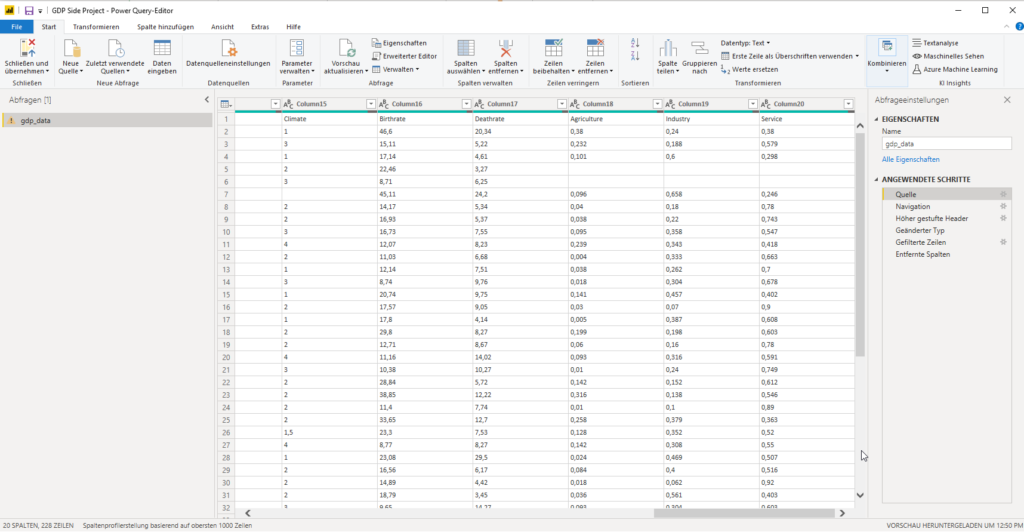Click Daten eingeben icon

(162, 48)
